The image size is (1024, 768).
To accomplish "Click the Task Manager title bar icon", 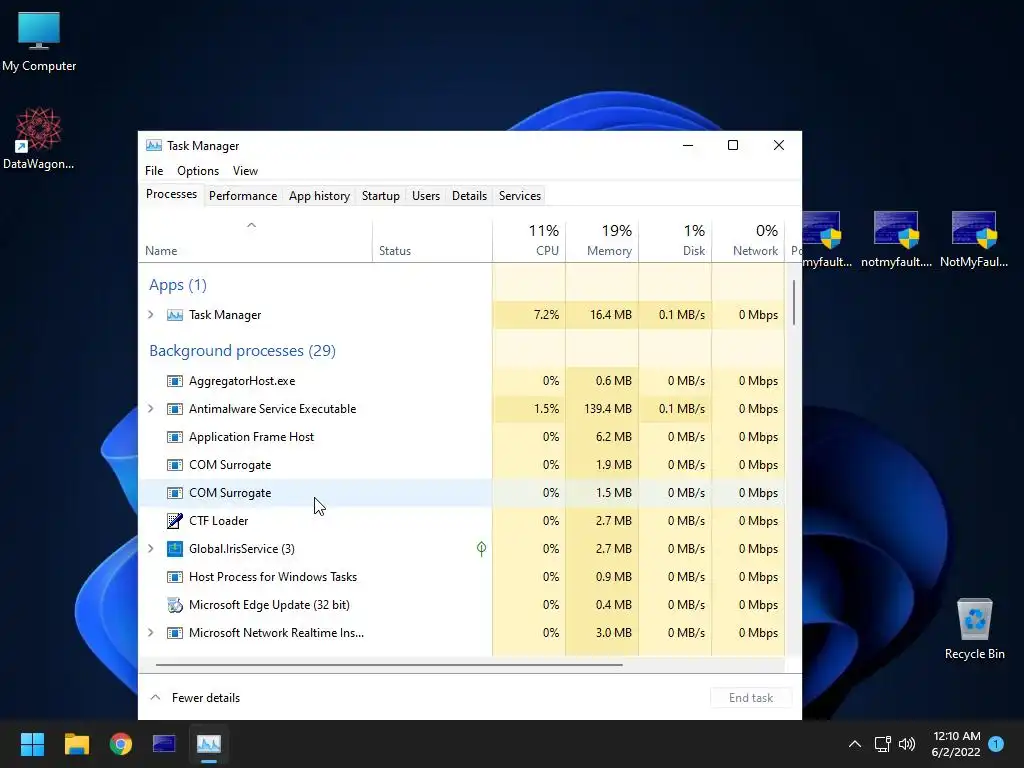I will (x=153, y=146).
